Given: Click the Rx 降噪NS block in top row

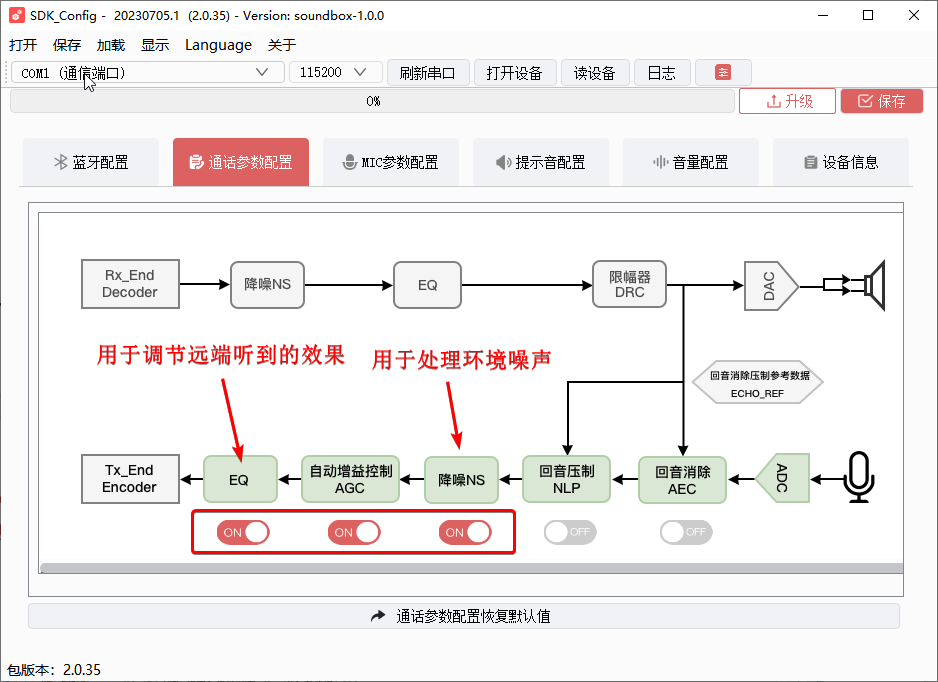Looking at the screenshot, I should (x=267, y=285).
